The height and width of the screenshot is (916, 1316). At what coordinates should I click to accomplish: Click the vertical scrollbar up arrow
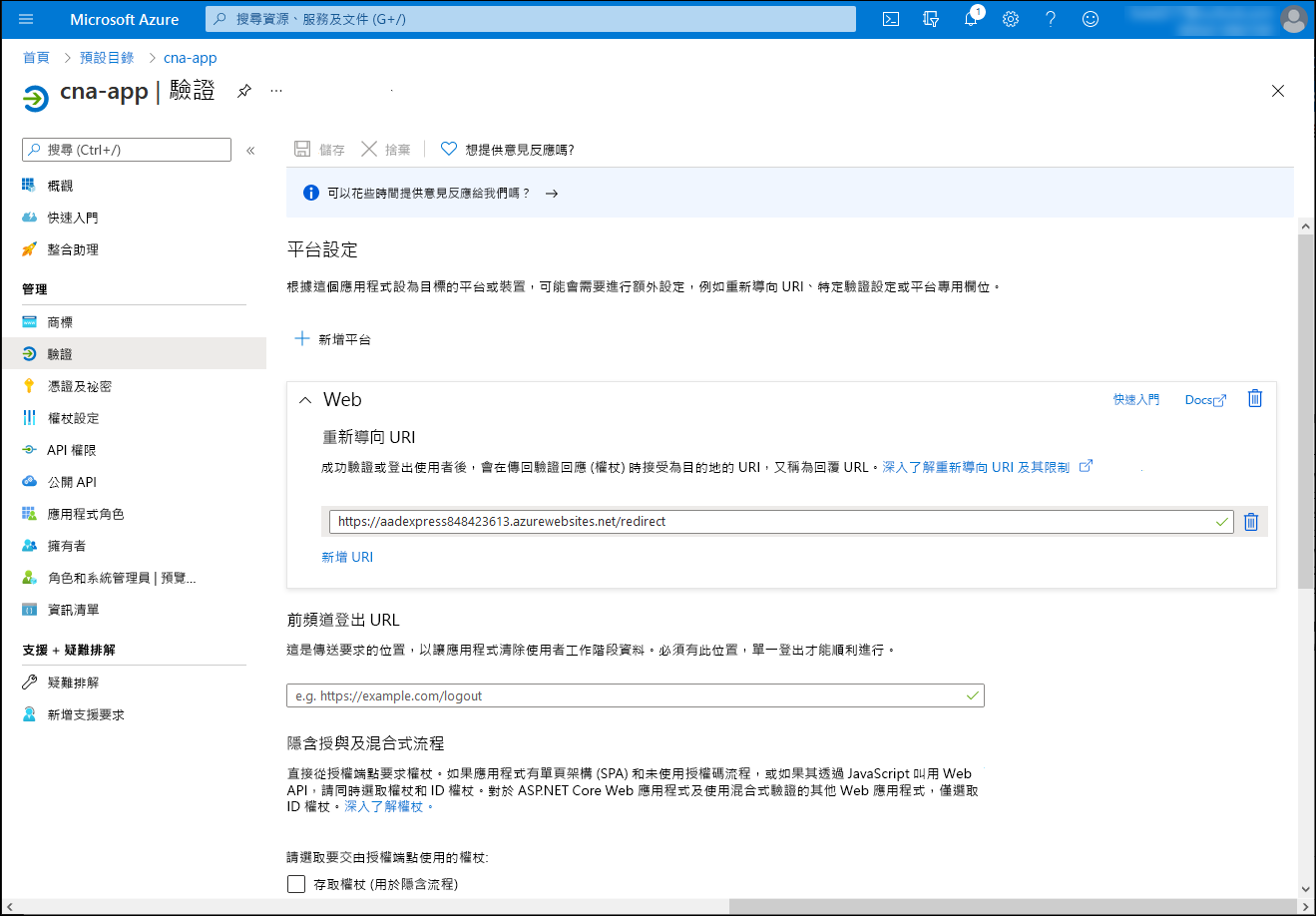(1306, 227)
